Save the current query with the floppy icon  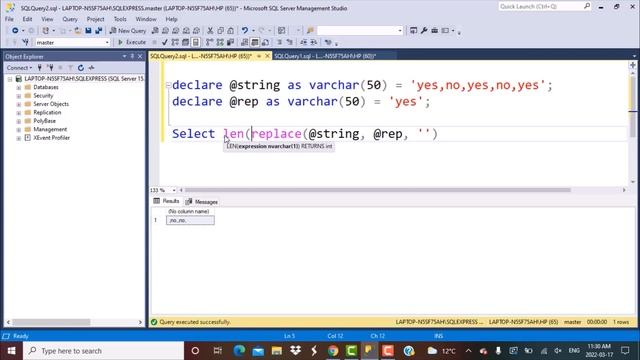(88, 31)
